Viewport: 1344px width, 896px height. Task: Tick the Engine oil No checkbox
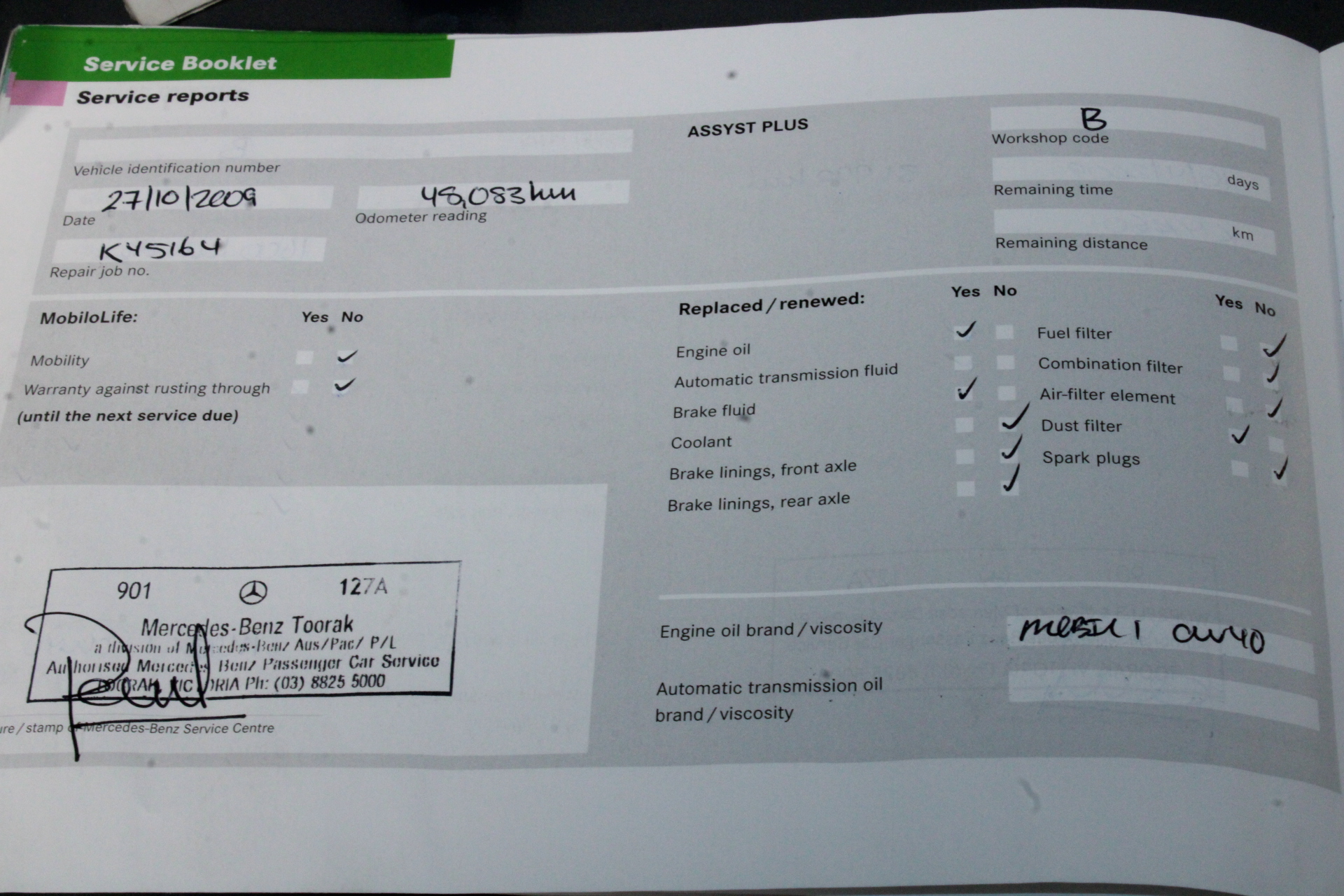click(1004, 332)
